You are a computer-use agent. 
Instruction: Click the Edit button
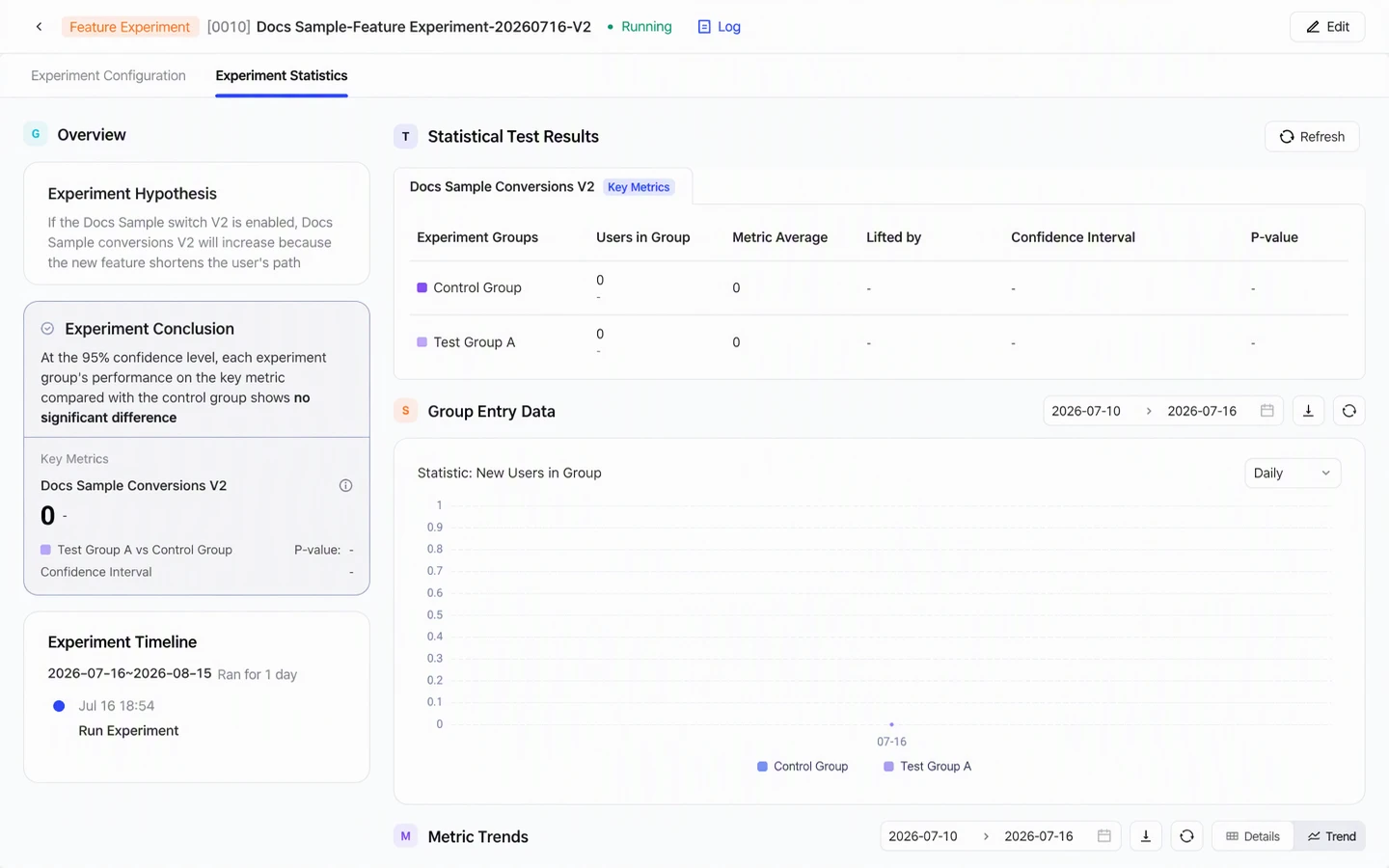point(1327,27)
